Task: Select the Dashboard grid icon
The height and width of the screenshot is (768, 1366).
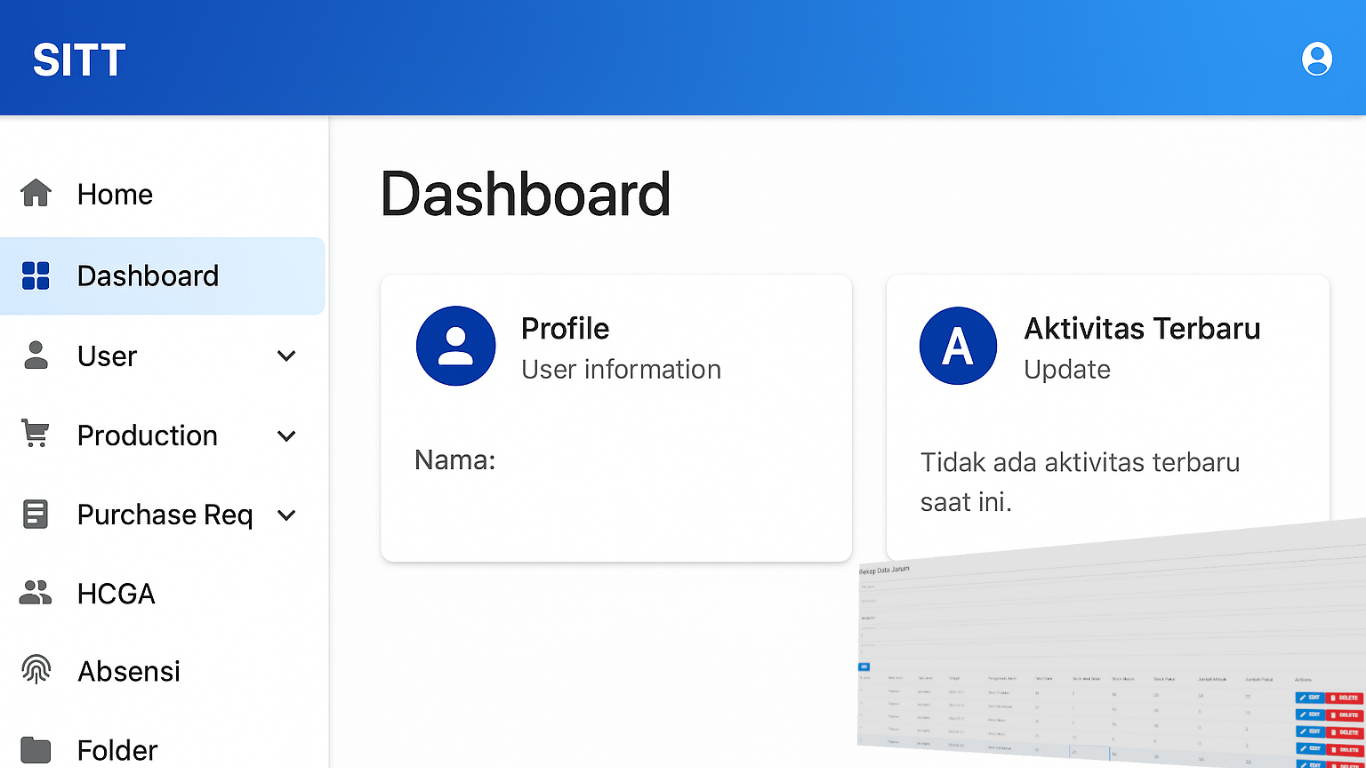Action: point(36,275)
